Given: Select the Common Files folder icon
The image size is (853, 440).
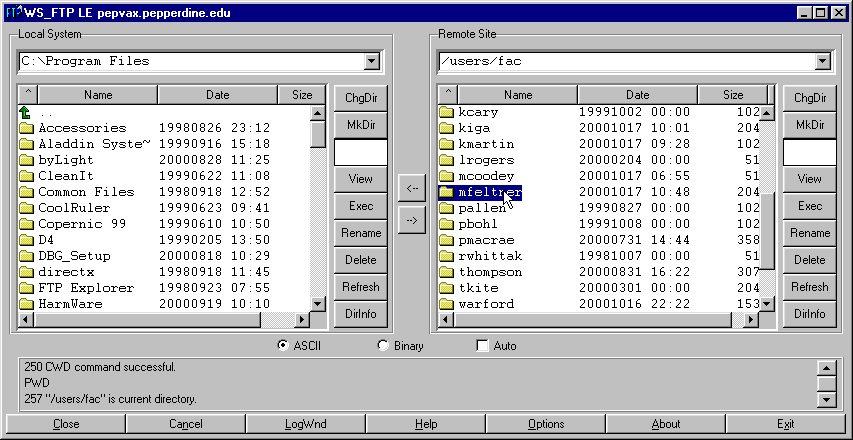Looking at the screenshot, I should click(26, 193).
